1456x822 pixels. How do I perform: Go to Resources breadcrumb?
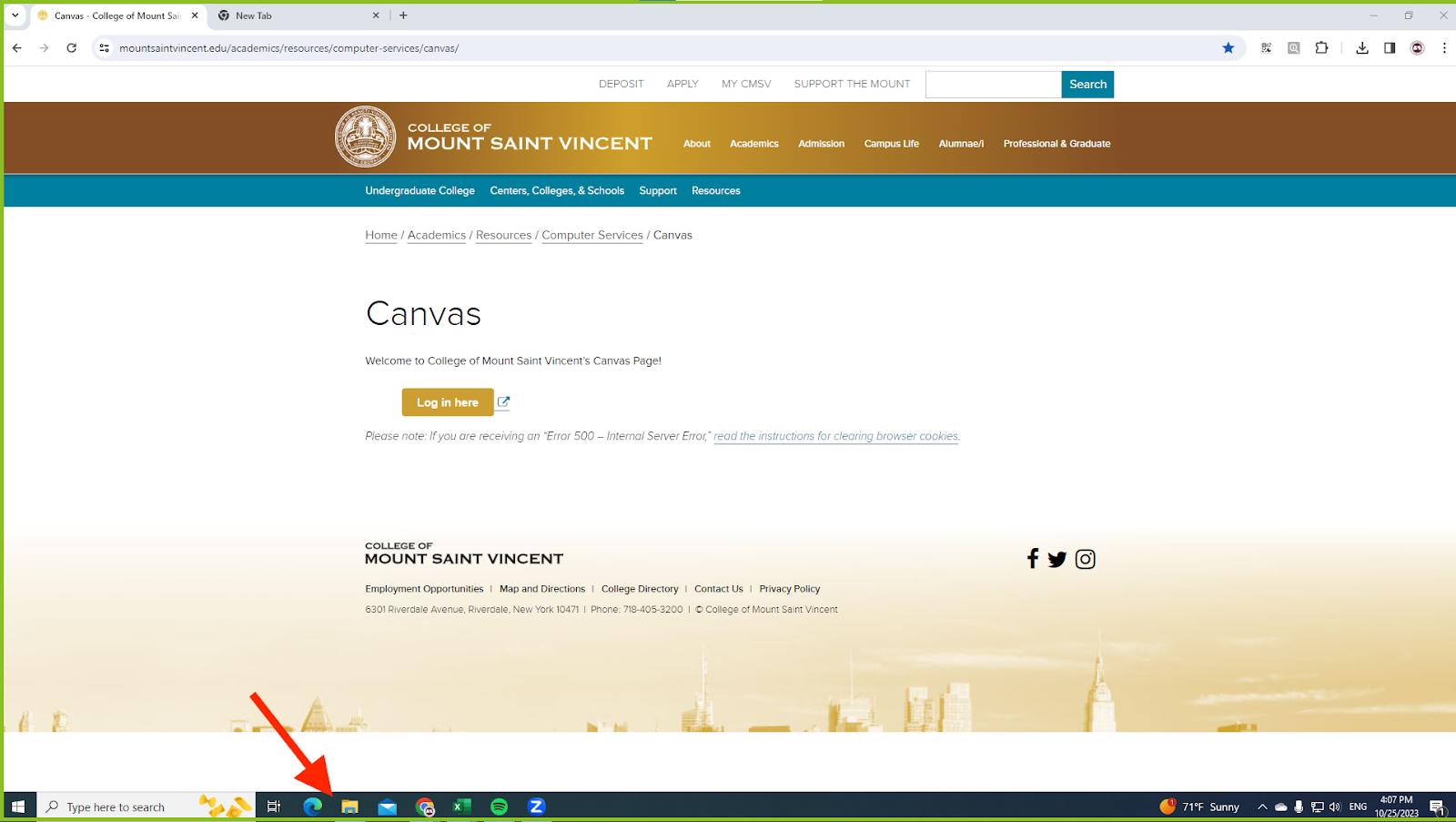point(503,235)
